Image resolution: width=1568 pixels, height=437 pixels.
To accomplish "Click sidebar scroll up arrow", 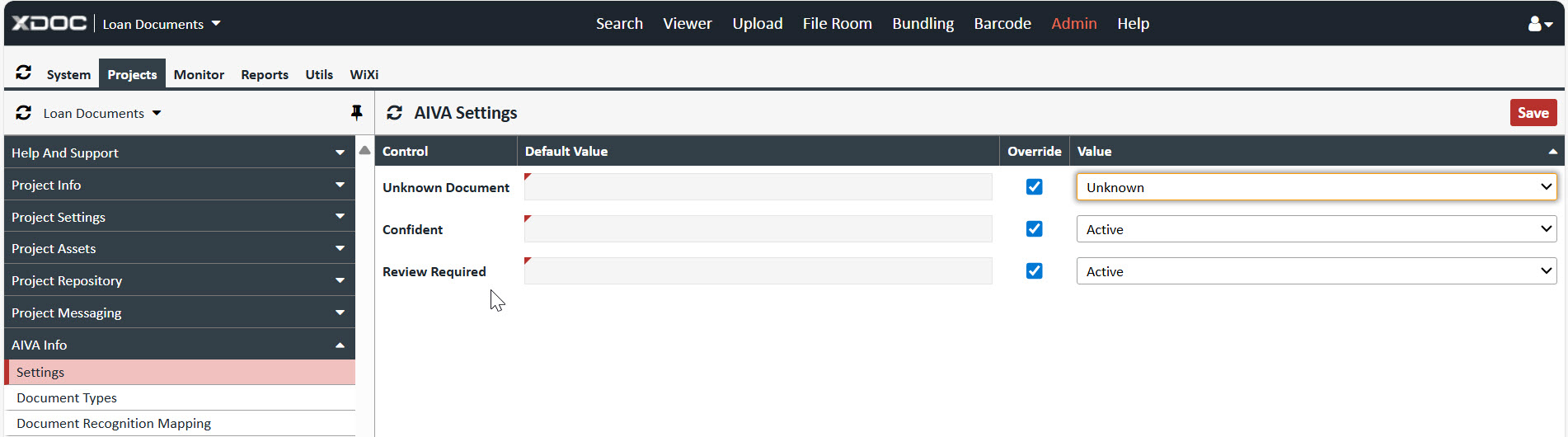I will tap(364, 150).
